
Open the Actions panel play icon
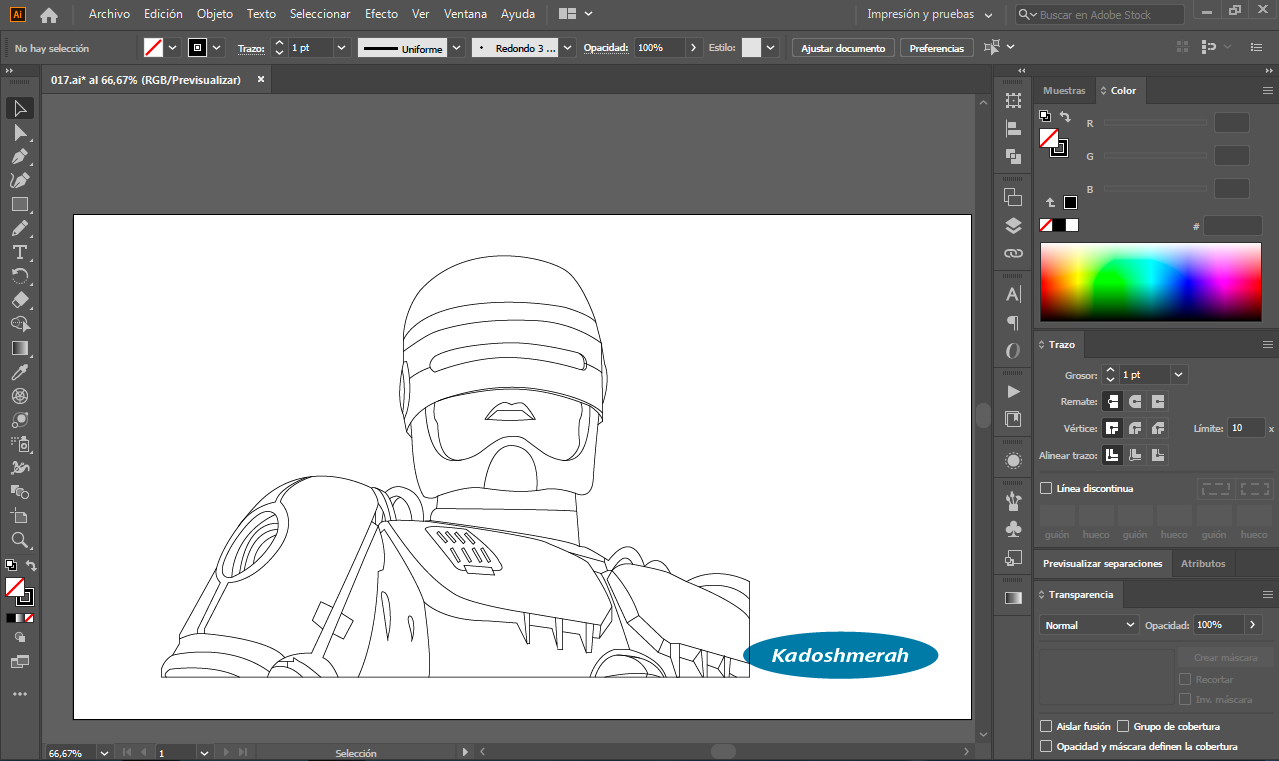[x=1013, y=391]
